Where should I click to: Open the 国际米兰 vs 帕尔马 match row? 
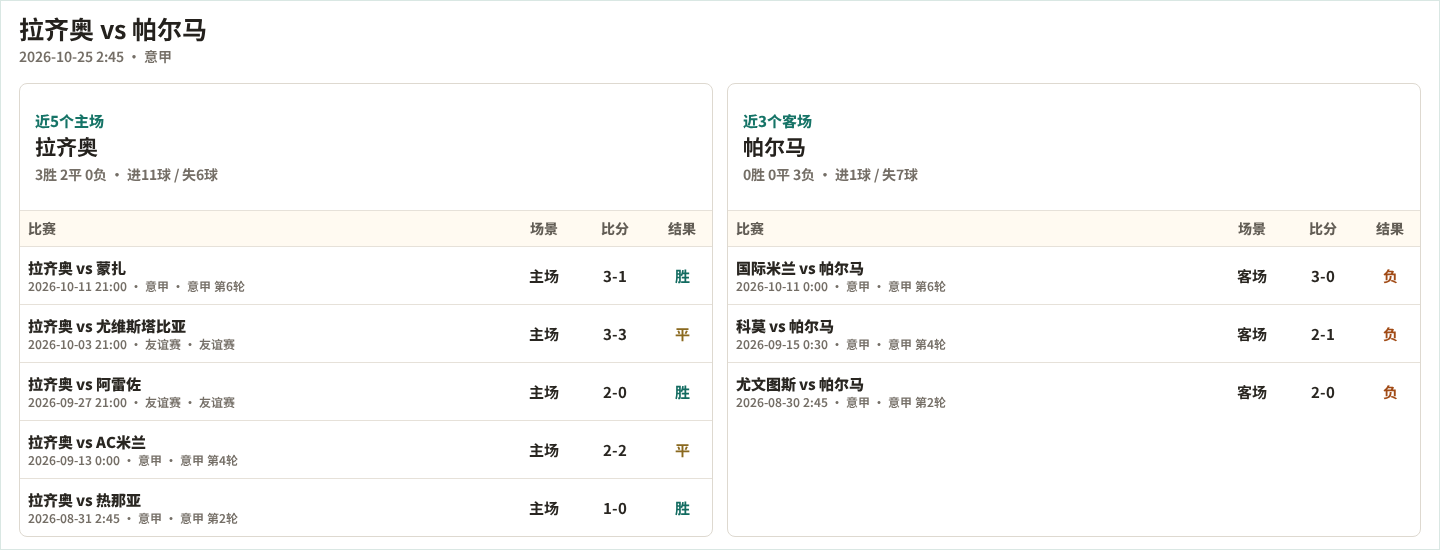[x=1074, y=276]
